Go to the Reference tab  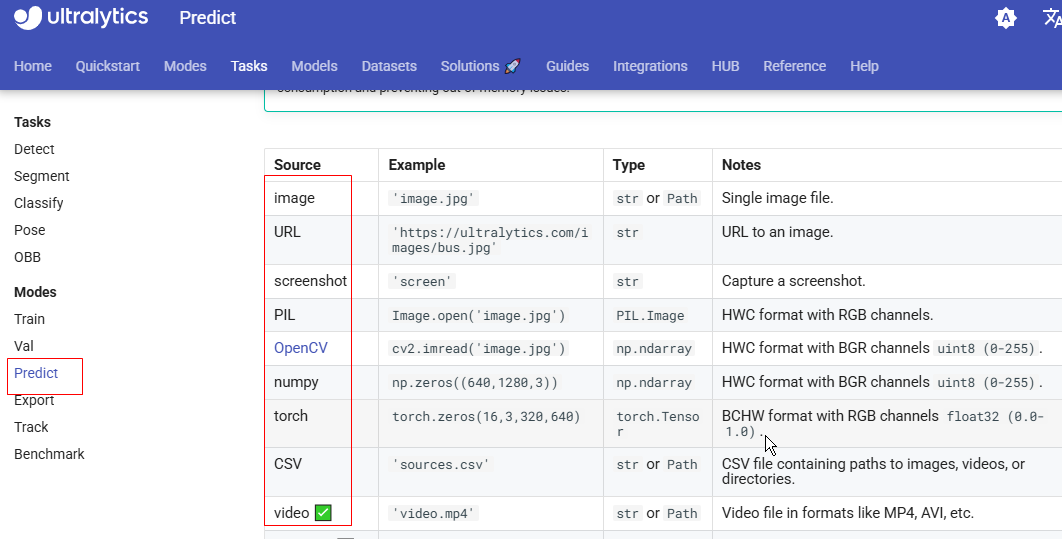[x=794, y=66]
